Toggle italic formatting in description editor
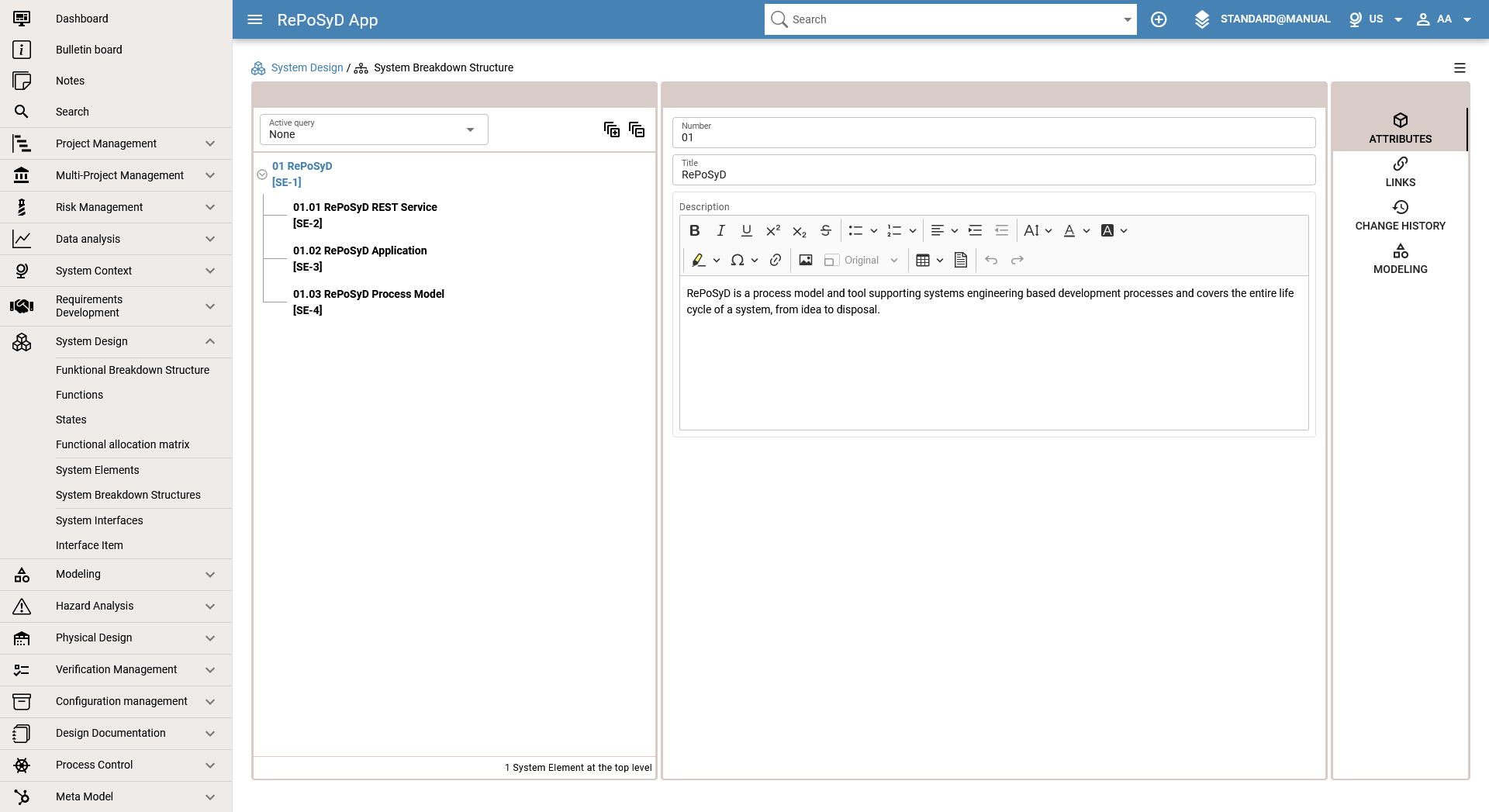The image size is (1489, 812). coord(720,230)
